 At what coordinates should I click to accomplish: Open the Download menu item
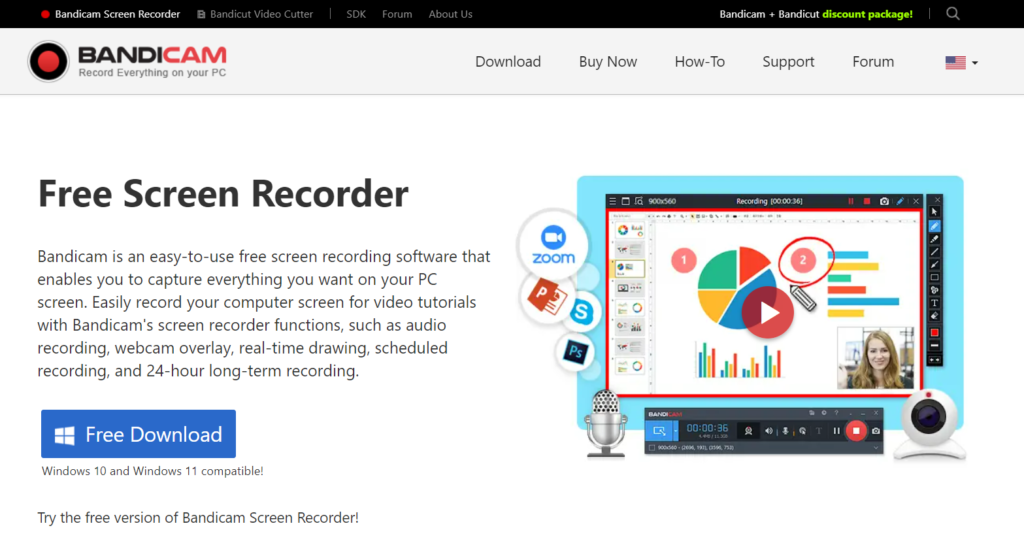coord(508,61)
